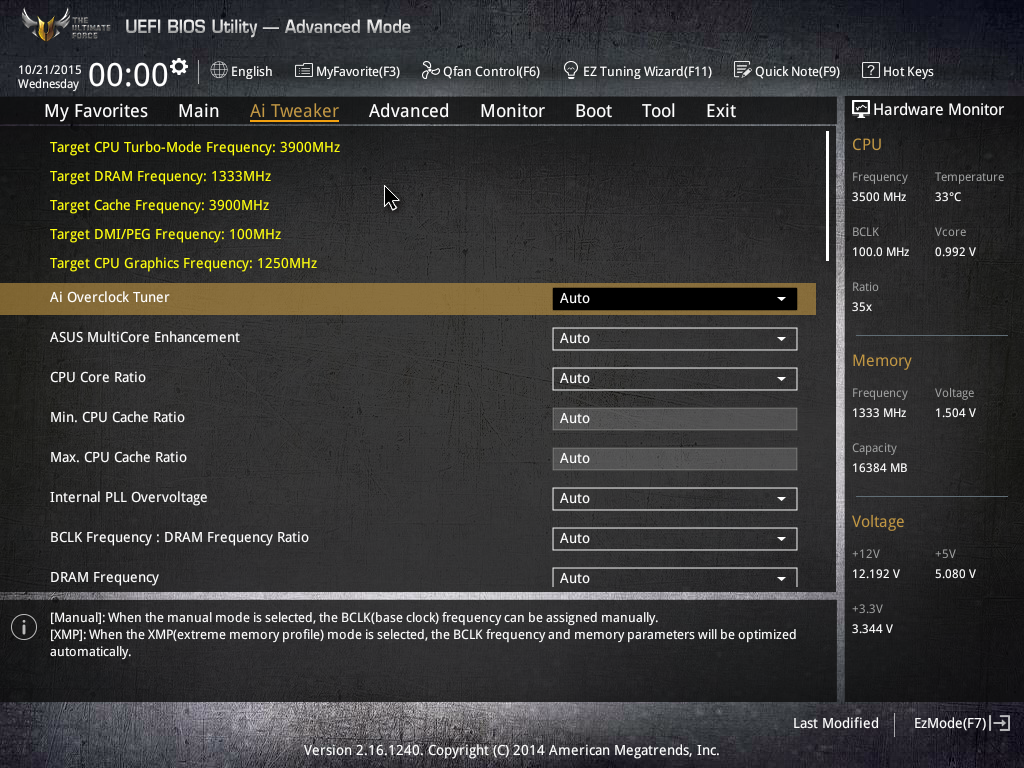The width and height of the screenshot is (1024, 768).
Task: Click Target CPU Turbo-Mode Frequency: 3900MHz
Action: tap(195, 147)
